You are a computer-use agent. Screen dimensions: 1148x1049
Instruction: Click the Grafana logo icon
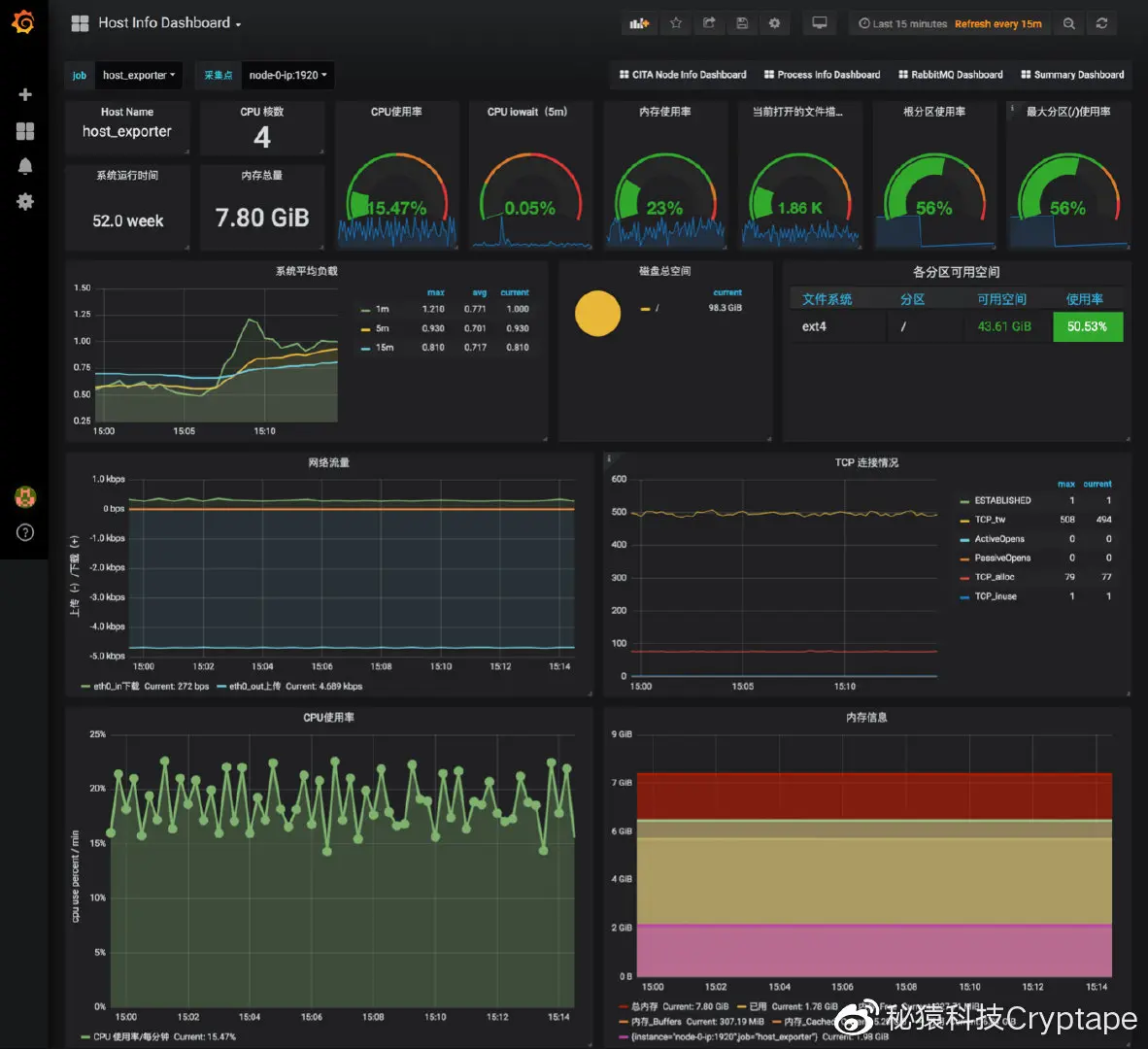(x=23, y=22)
